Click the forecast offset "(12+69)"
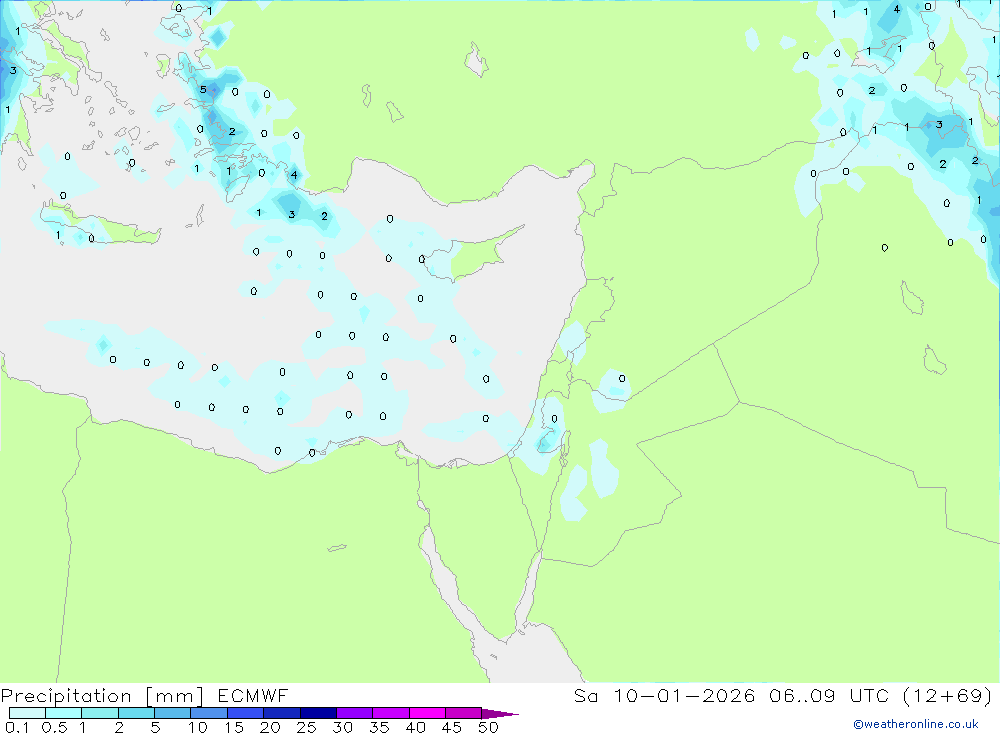This screenshot has width=1000, height=733. (x=948, y=695)
